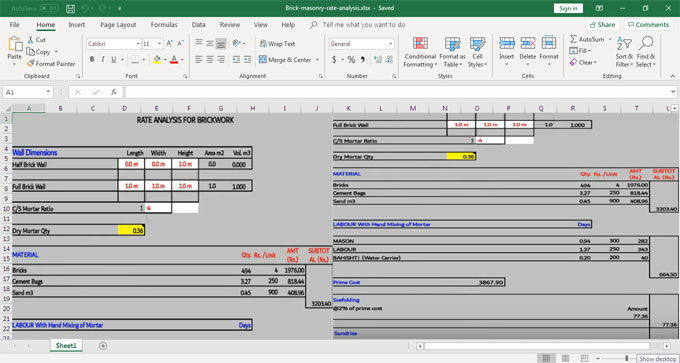Open the font size dropdown
This screenshot has height=363, width=680.
point(160,44)
